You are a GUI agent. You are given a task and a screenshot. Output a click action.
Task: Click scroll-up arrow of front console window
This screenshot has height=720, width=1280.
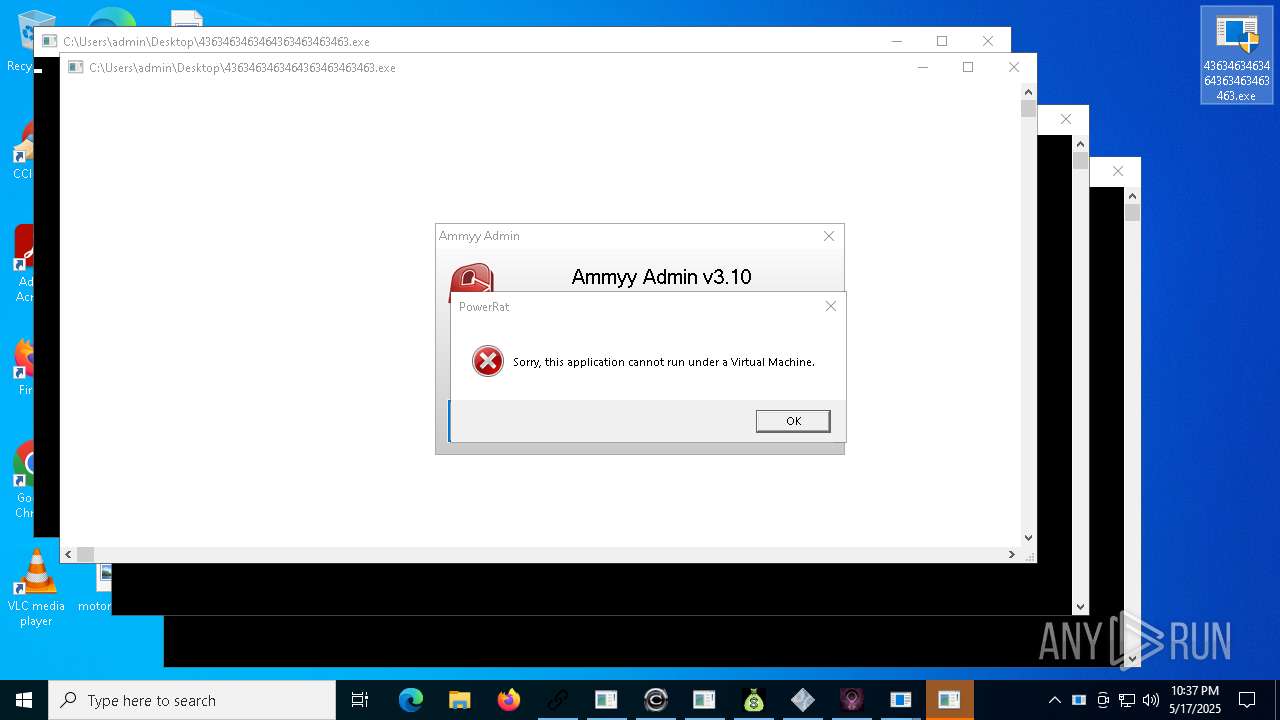point(1028,92)
